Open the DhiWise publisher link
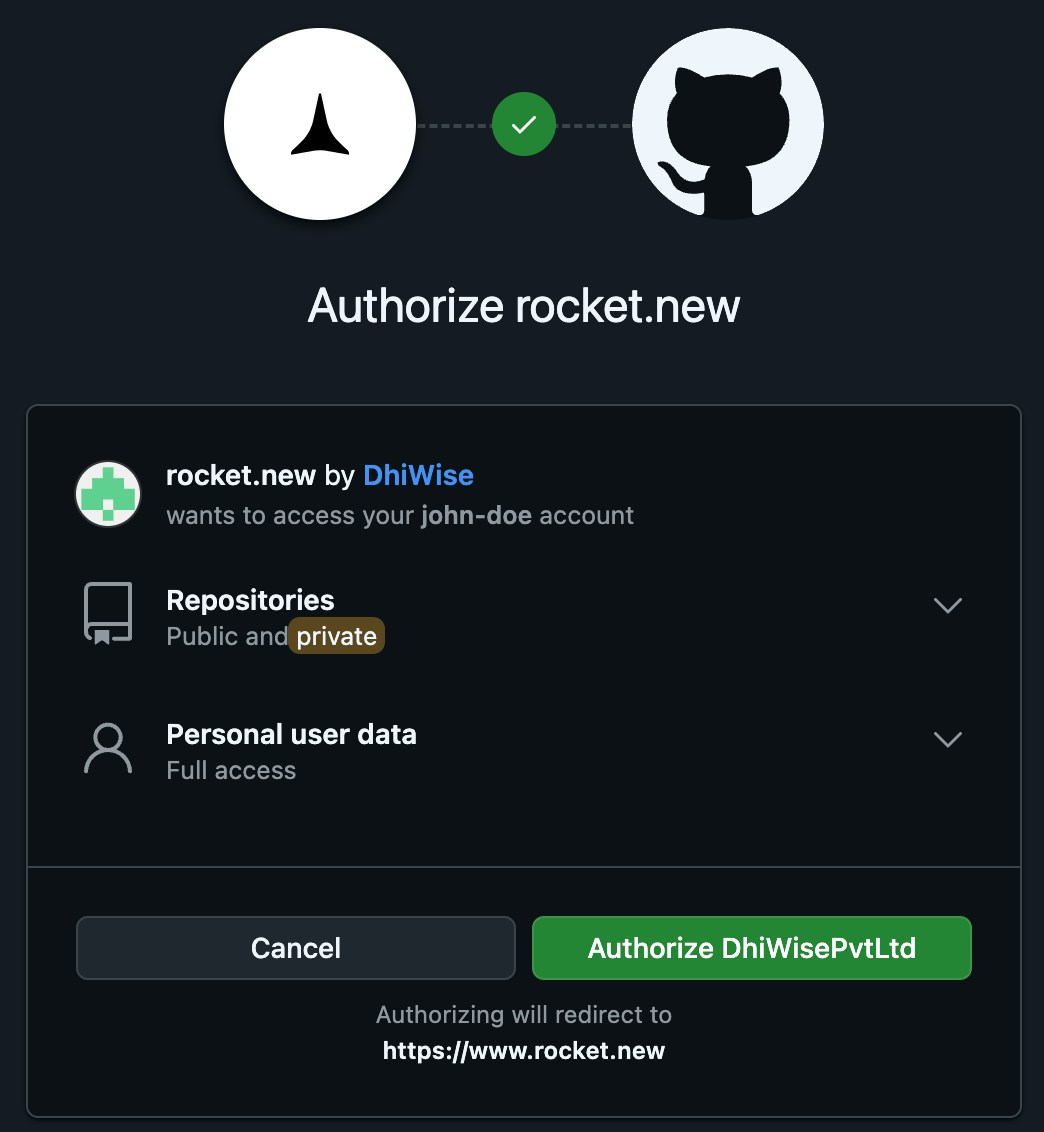This screenshot has width=1044, height=1132. tap(418, 475)
